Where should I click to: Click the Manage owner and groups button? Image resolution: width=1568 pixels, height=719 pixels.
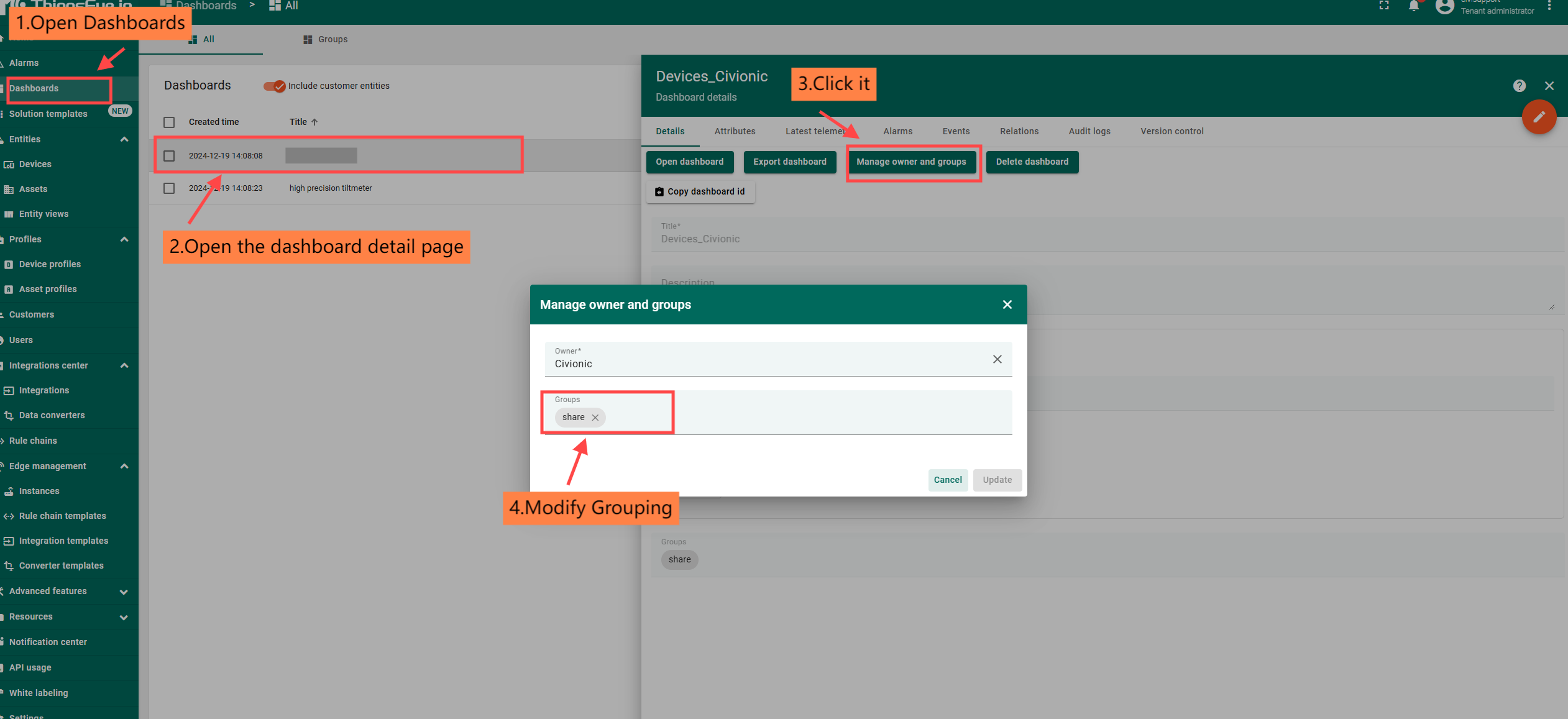tap(911, 162)
